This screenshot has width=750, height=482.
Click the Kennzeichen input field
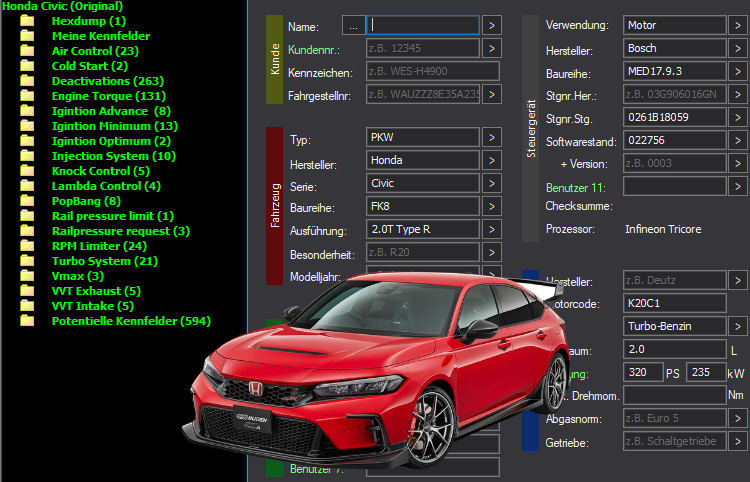point(433,71)
